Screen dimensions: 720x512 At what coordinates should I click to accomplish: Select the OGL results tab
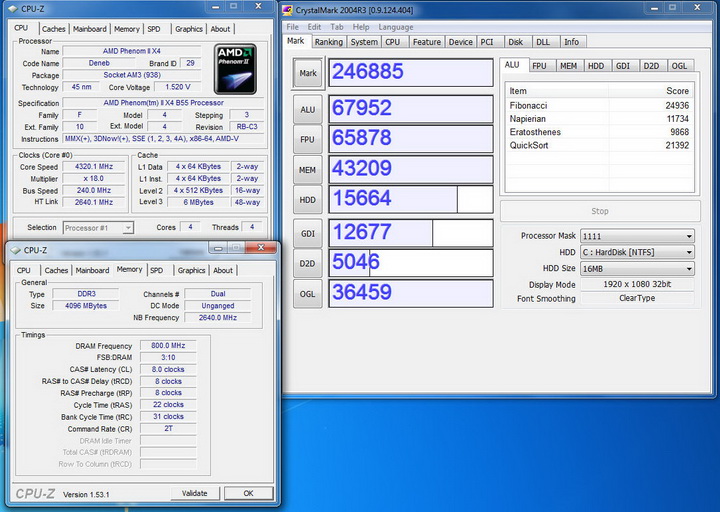coord(679,66)
